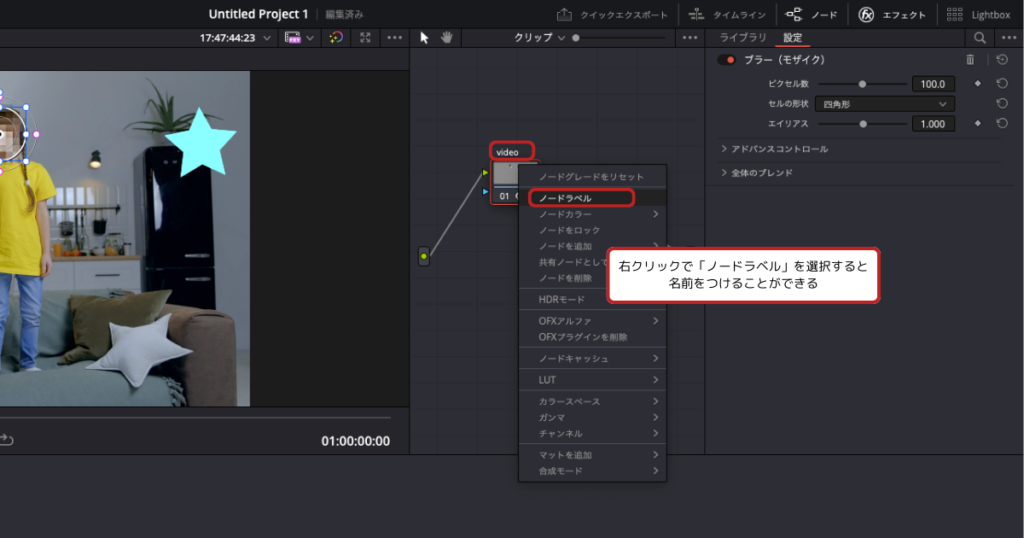Add keyframe for エイリアス parameter
Viewport: 1024px width, 538px height.
click(x=978, y=123)
